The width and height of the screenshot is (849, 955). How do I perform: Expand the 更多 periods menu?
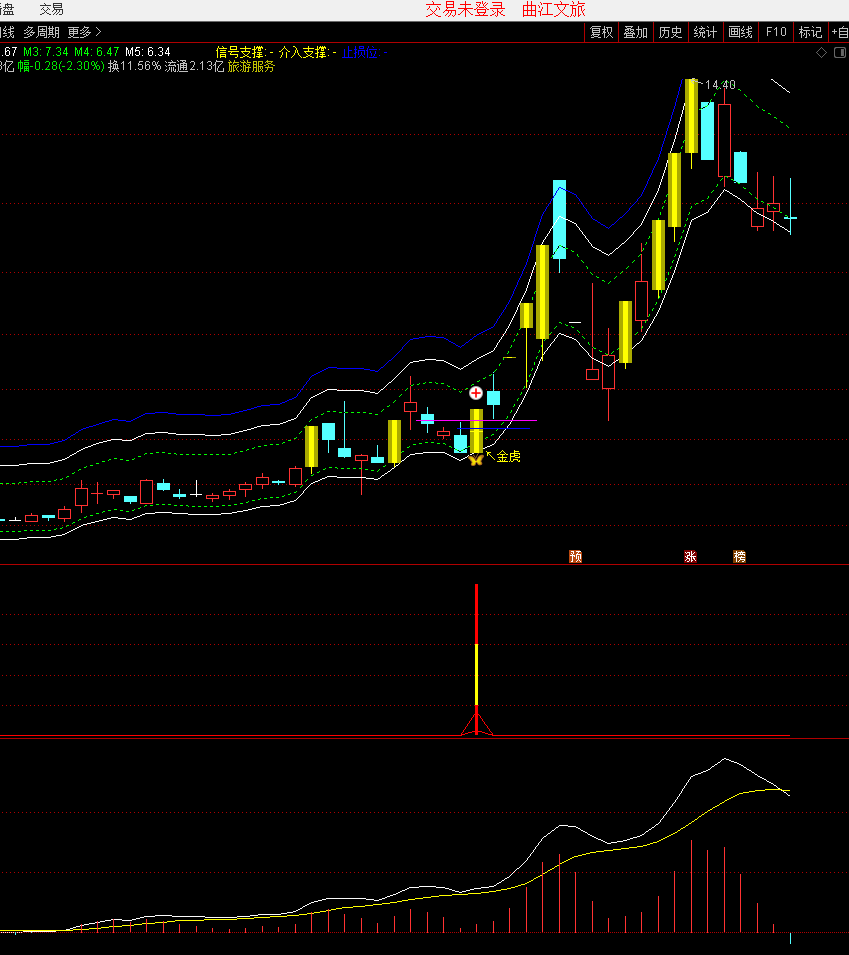coord(84,32)
